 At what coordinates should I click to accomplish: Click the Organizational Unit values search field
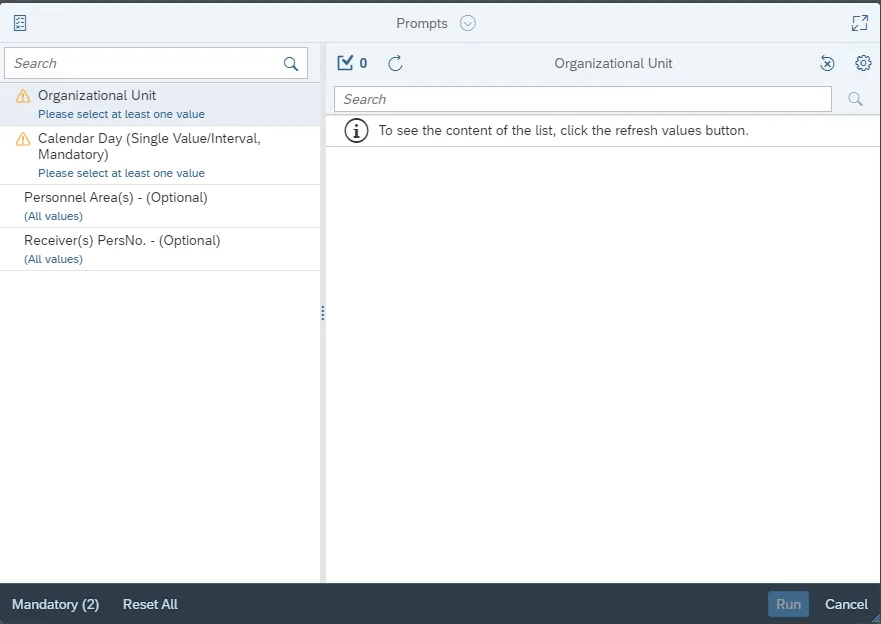(582, 99)
